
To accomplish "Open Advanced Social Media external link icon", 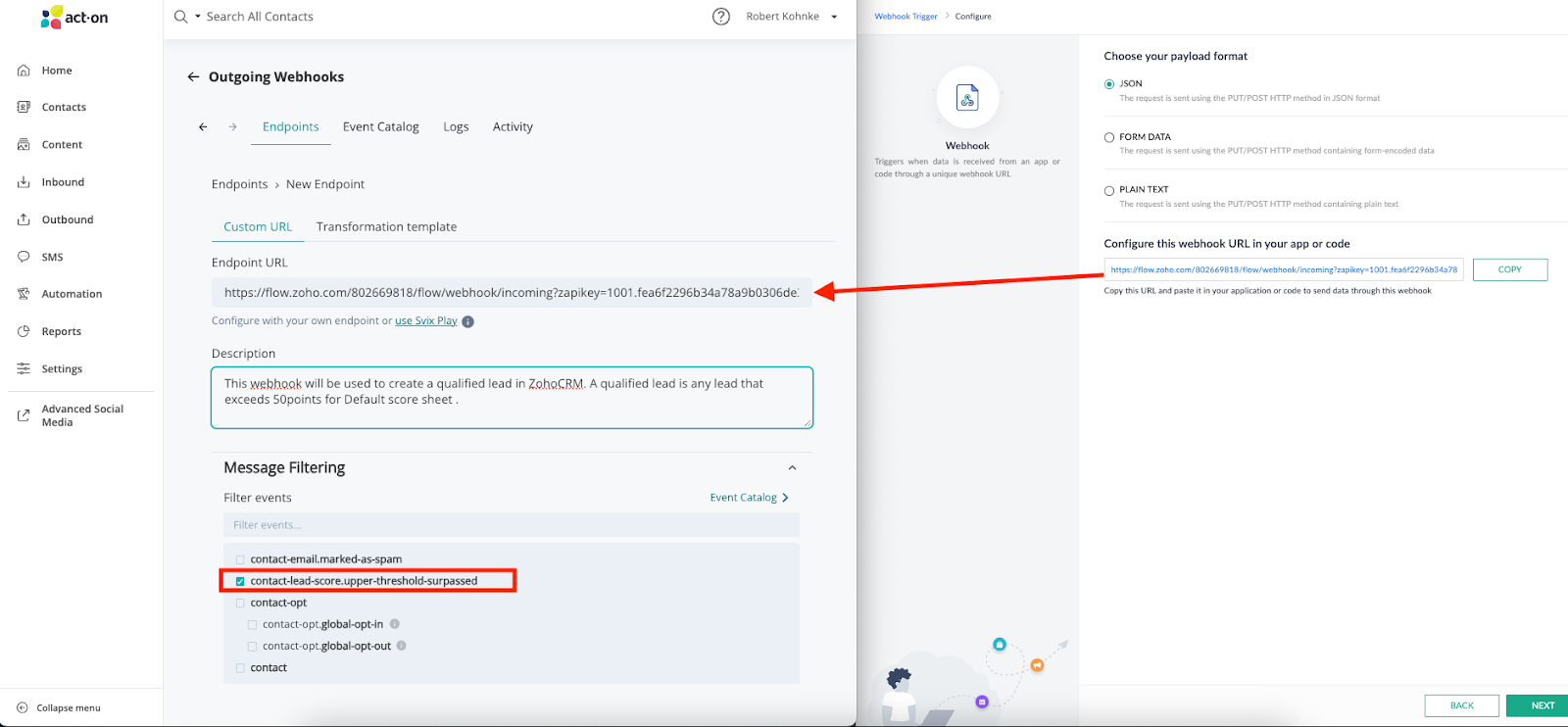I will [24, 415].
